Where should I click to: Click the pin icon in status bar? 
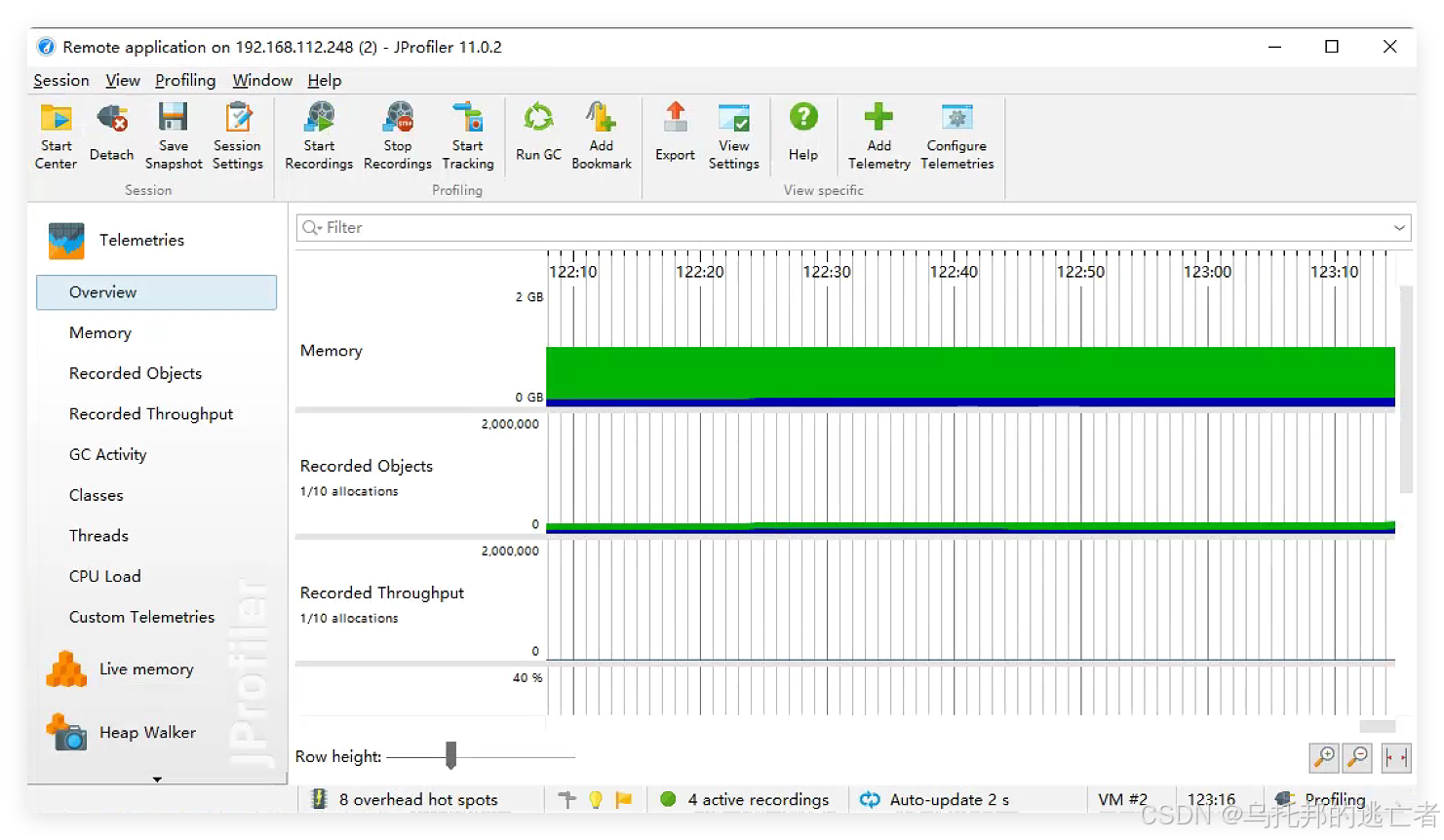(567, 800)
